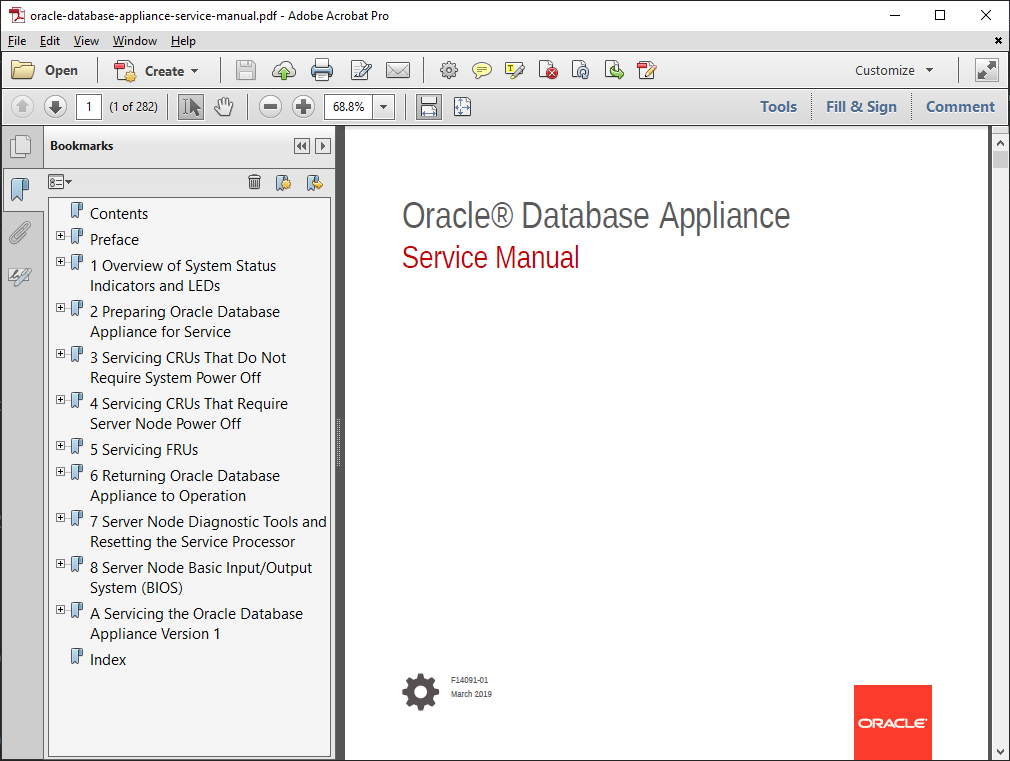Open 8 Server Node Basic Input/Output System bookmark
Viewport: 1010px width, 761px height.
tap(201, 577)
